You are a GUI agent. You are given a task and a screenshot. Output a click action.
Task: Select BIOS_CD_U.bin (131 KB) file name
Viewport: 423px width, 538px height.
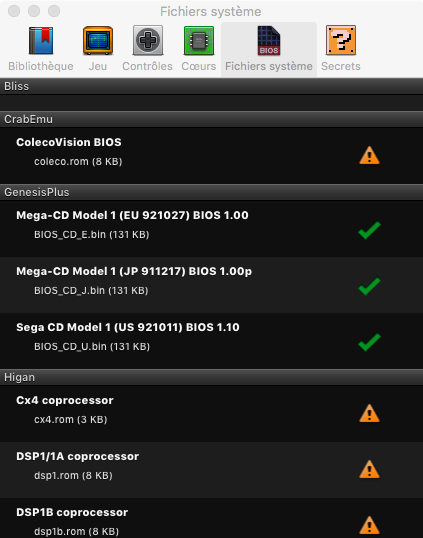[92, 347]
